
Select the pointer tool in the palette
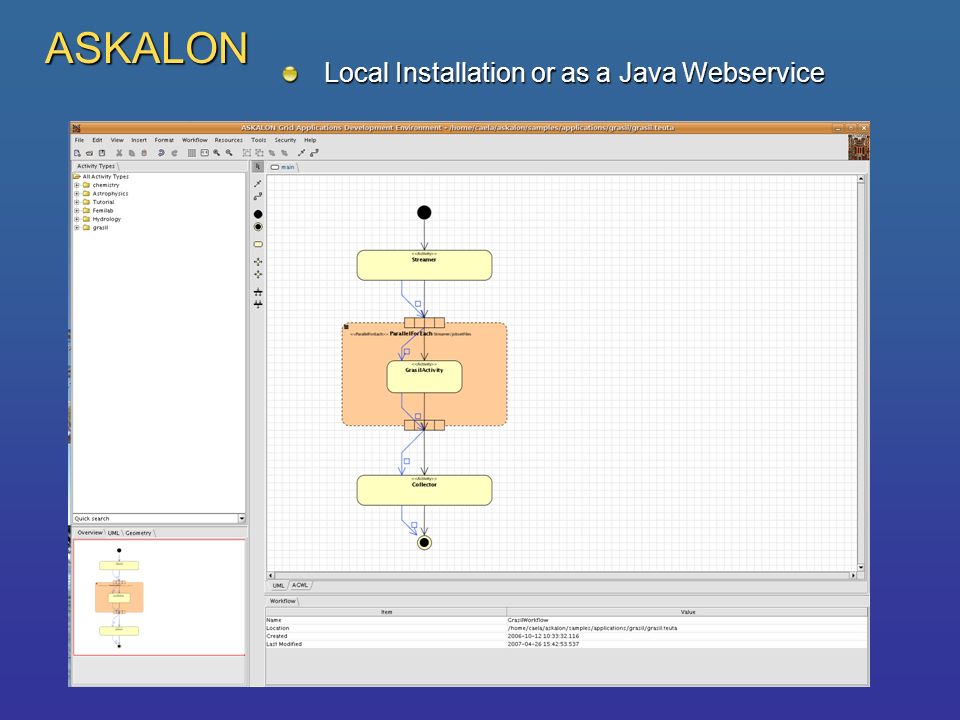258,167
